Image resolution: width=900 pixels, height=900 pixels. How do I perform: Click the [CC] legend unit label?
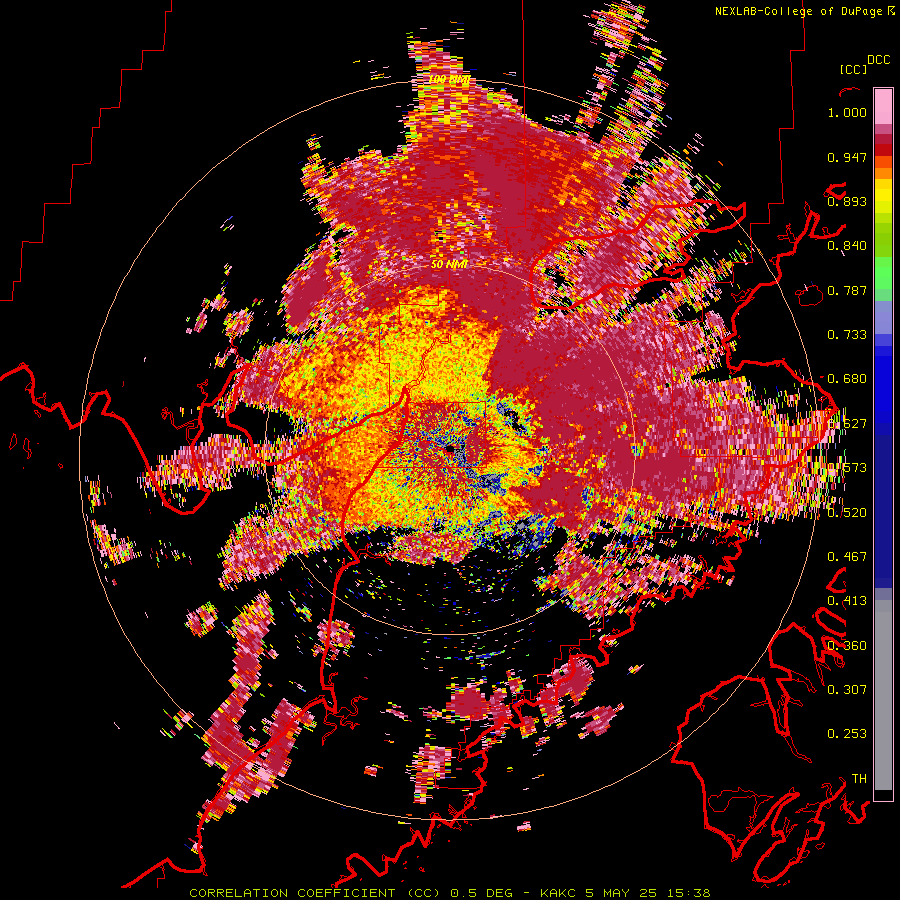[853, 69]
